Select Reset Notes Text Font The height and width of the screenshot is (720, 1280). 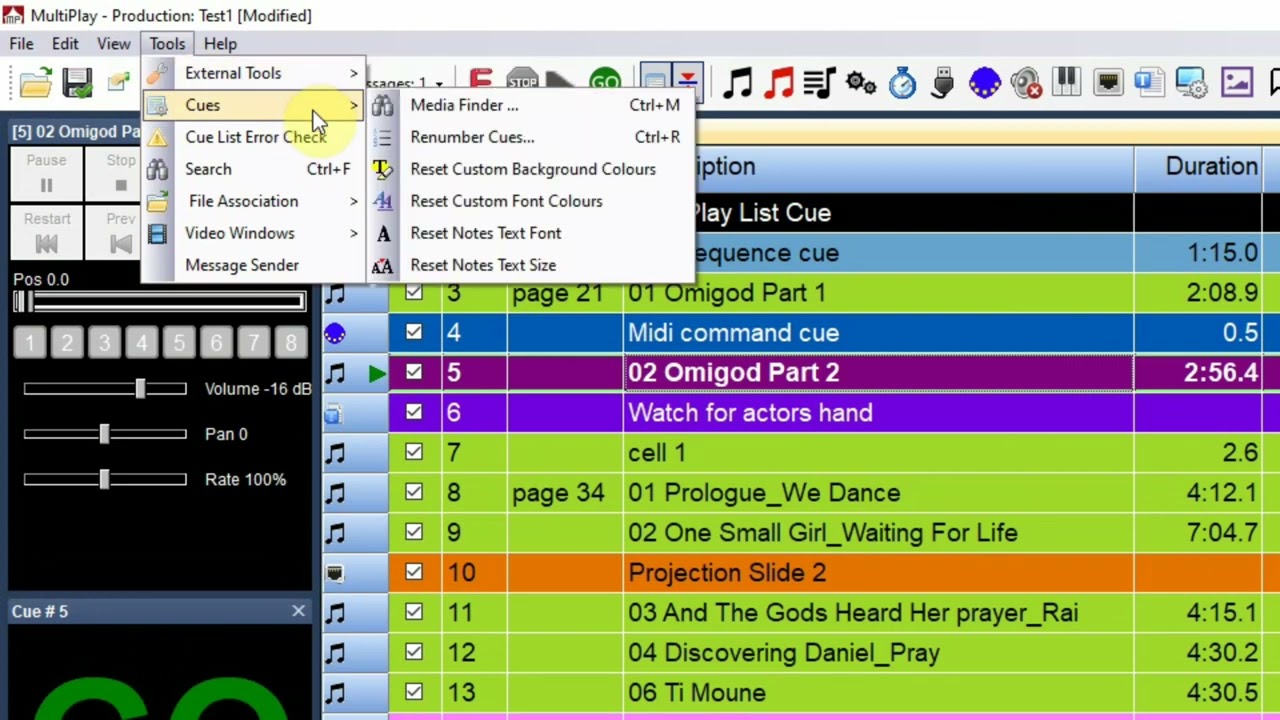pyautogui.click(x=529, y=233)
